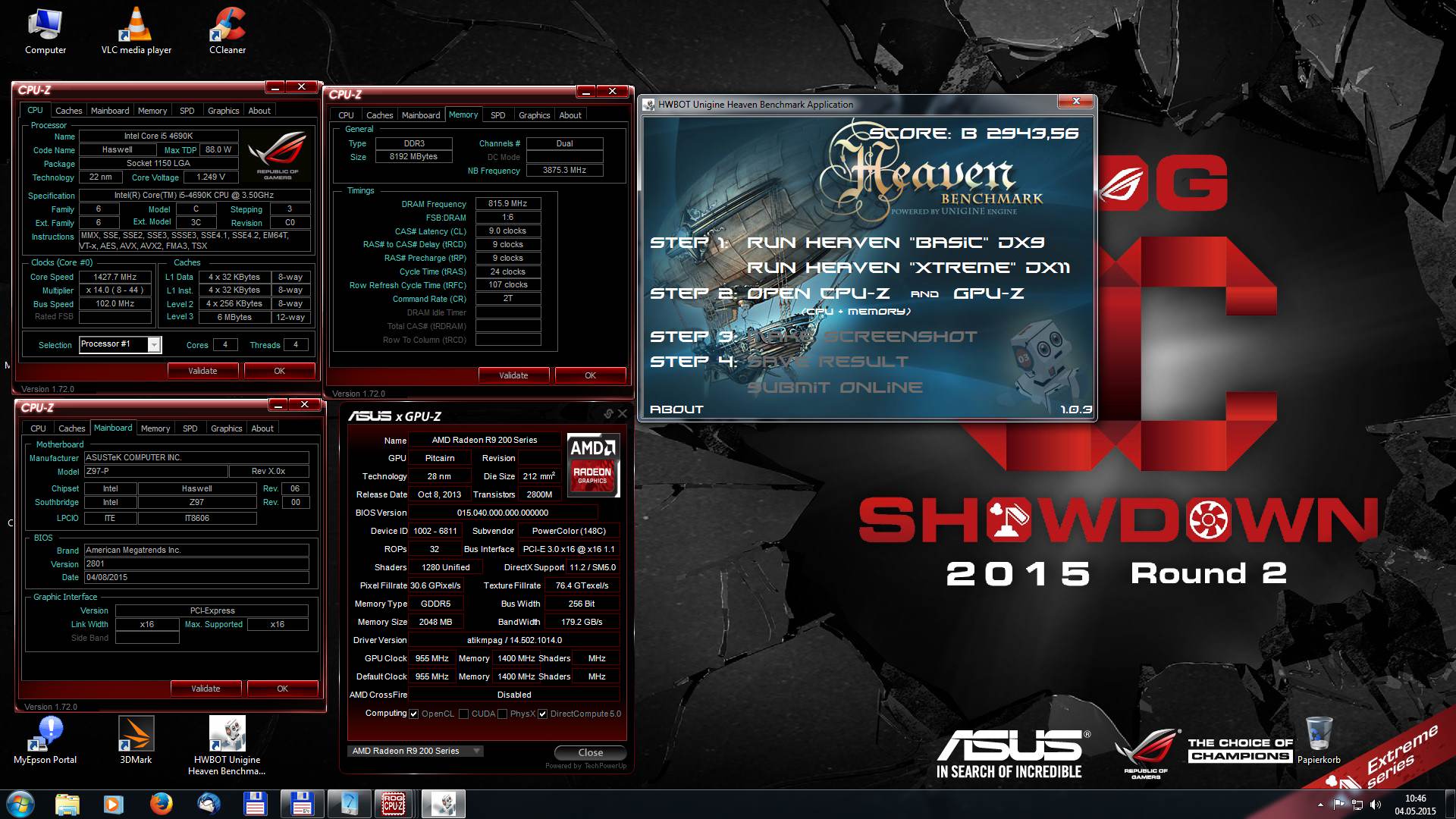The width and height of the screenshot is (1456, 819).
Task: Click the taskbar clock showing 10:46
Action: pos(1415,805)
